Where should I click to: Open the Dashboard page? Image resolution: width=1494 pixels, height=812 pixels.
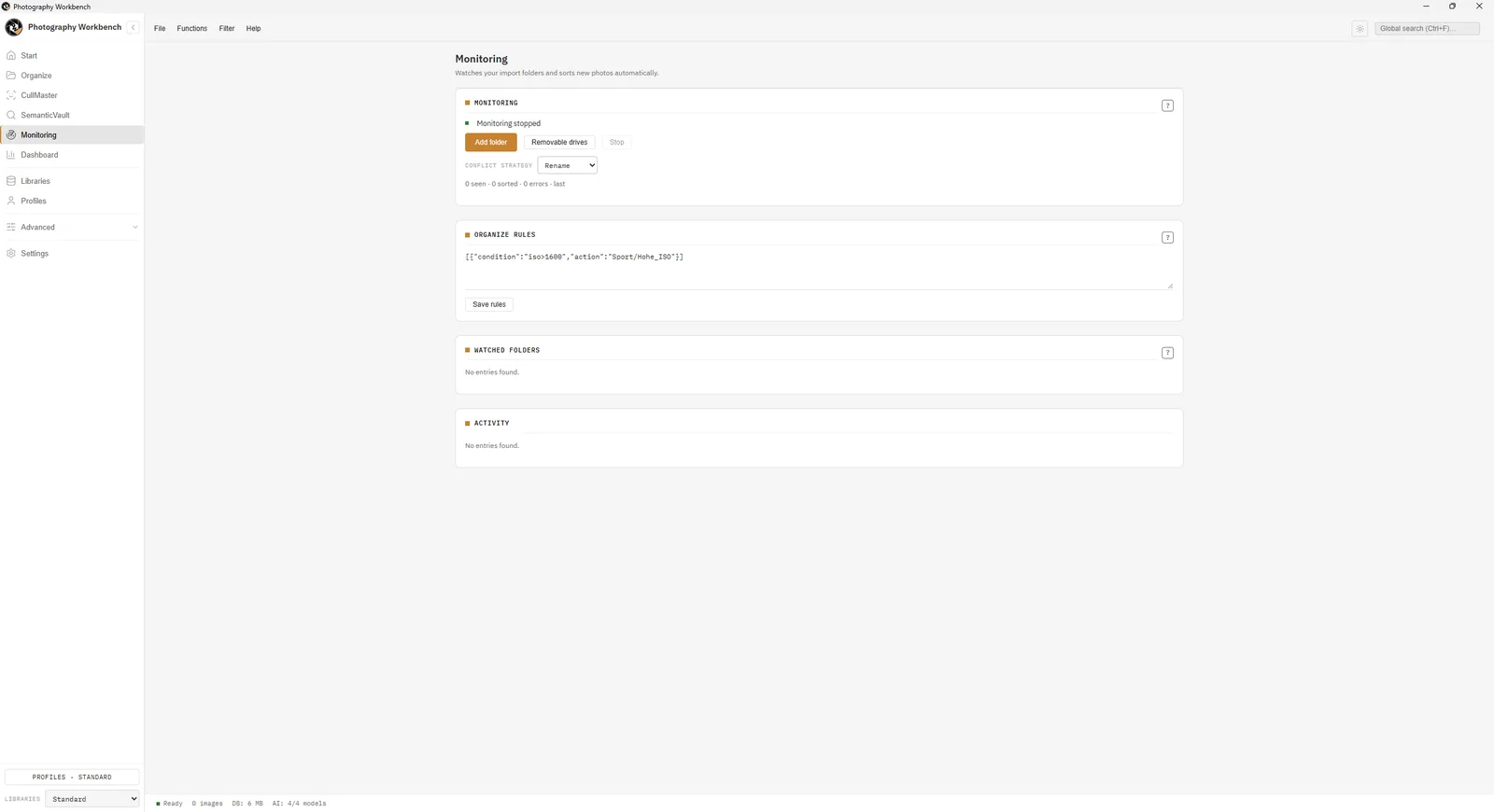(x=72, y=155)
